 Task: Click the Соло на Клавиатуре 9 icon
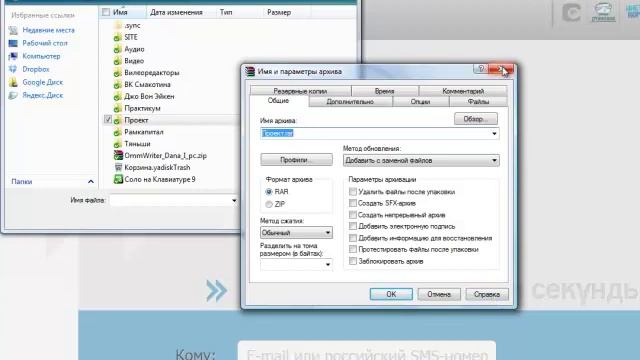click(x=118, y=179)
